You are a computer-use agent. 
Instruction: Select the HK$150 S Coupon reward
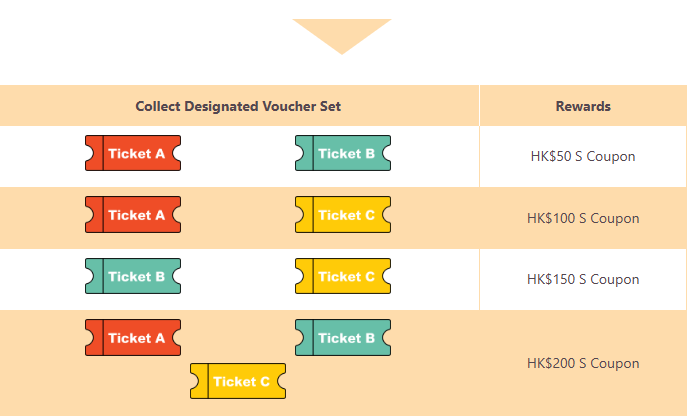(x=583, y=279)
